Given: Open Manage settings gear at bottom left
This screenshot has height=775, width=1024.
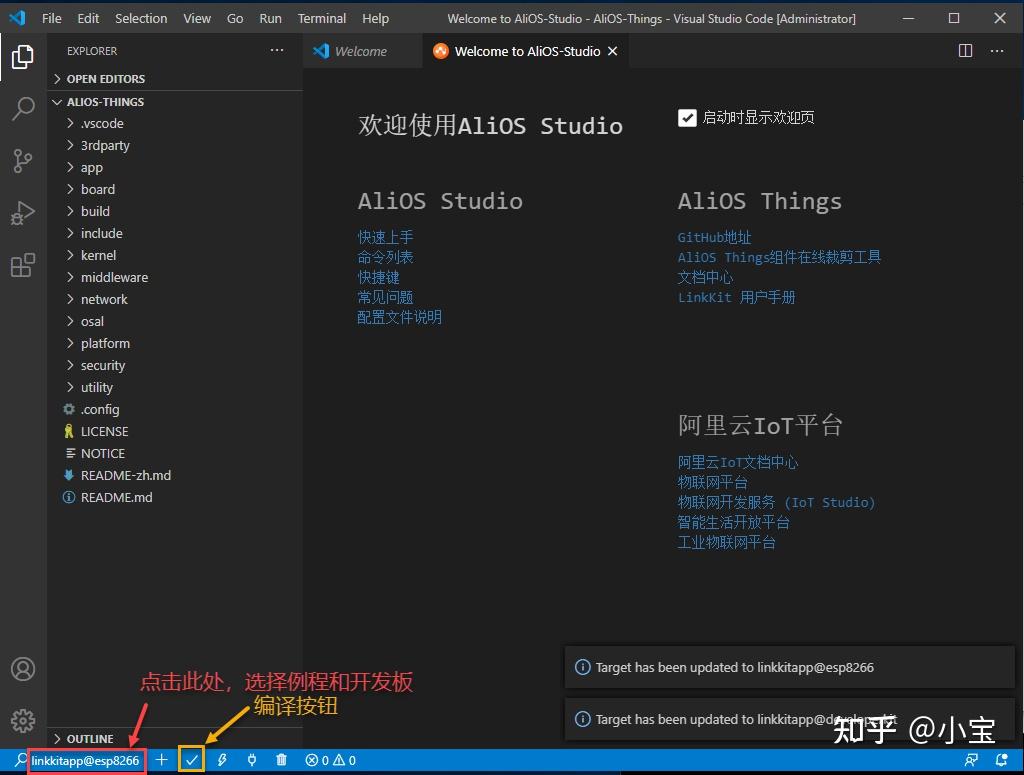Looking at the screenshot, I should pos(22,720).
